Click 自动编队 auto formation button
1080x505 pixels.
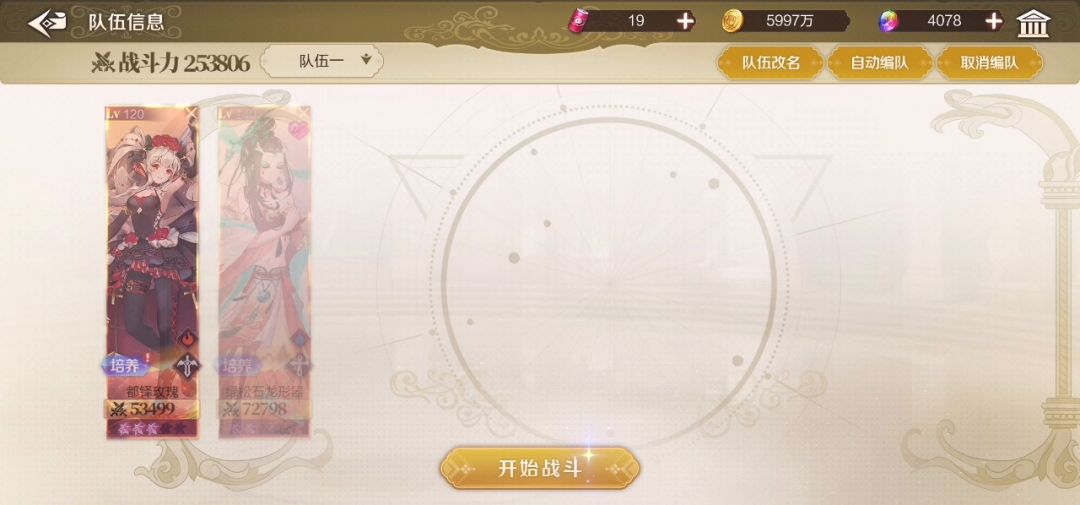point(880,63)
